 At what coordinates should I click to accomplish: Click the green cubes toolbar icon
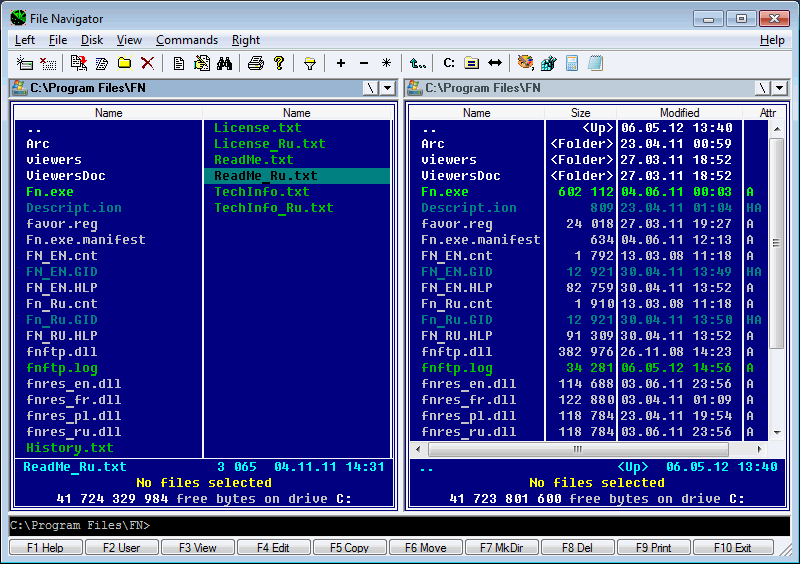tap(548, 63)
